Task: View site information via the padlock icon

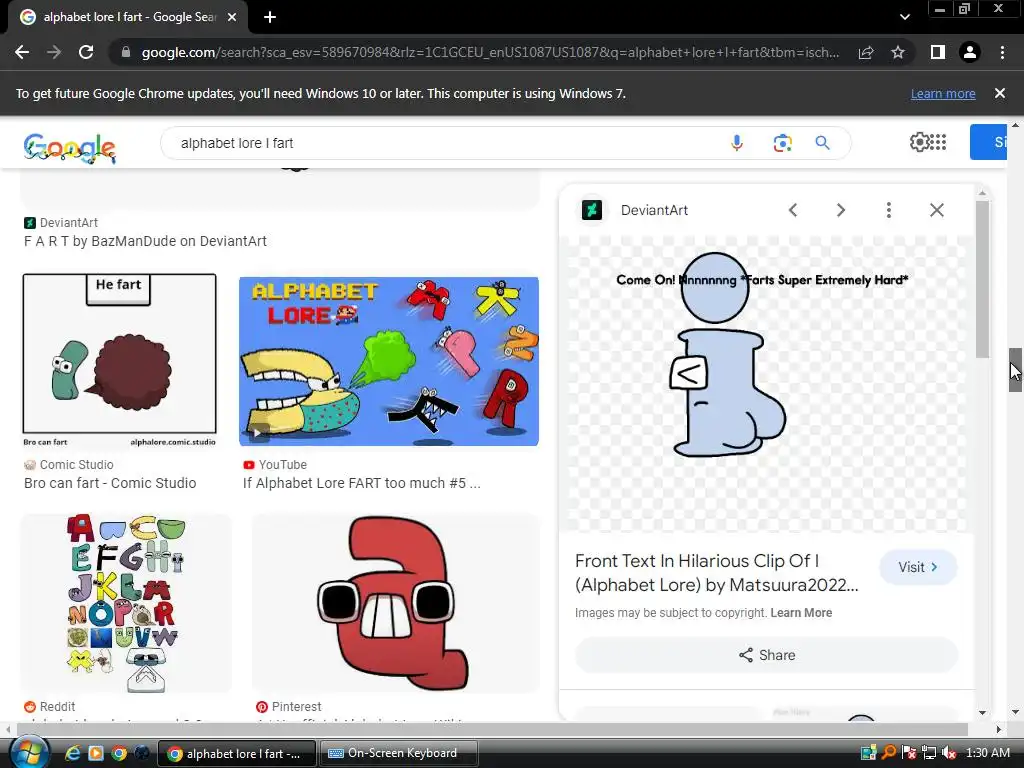Action: pos(126,52)
